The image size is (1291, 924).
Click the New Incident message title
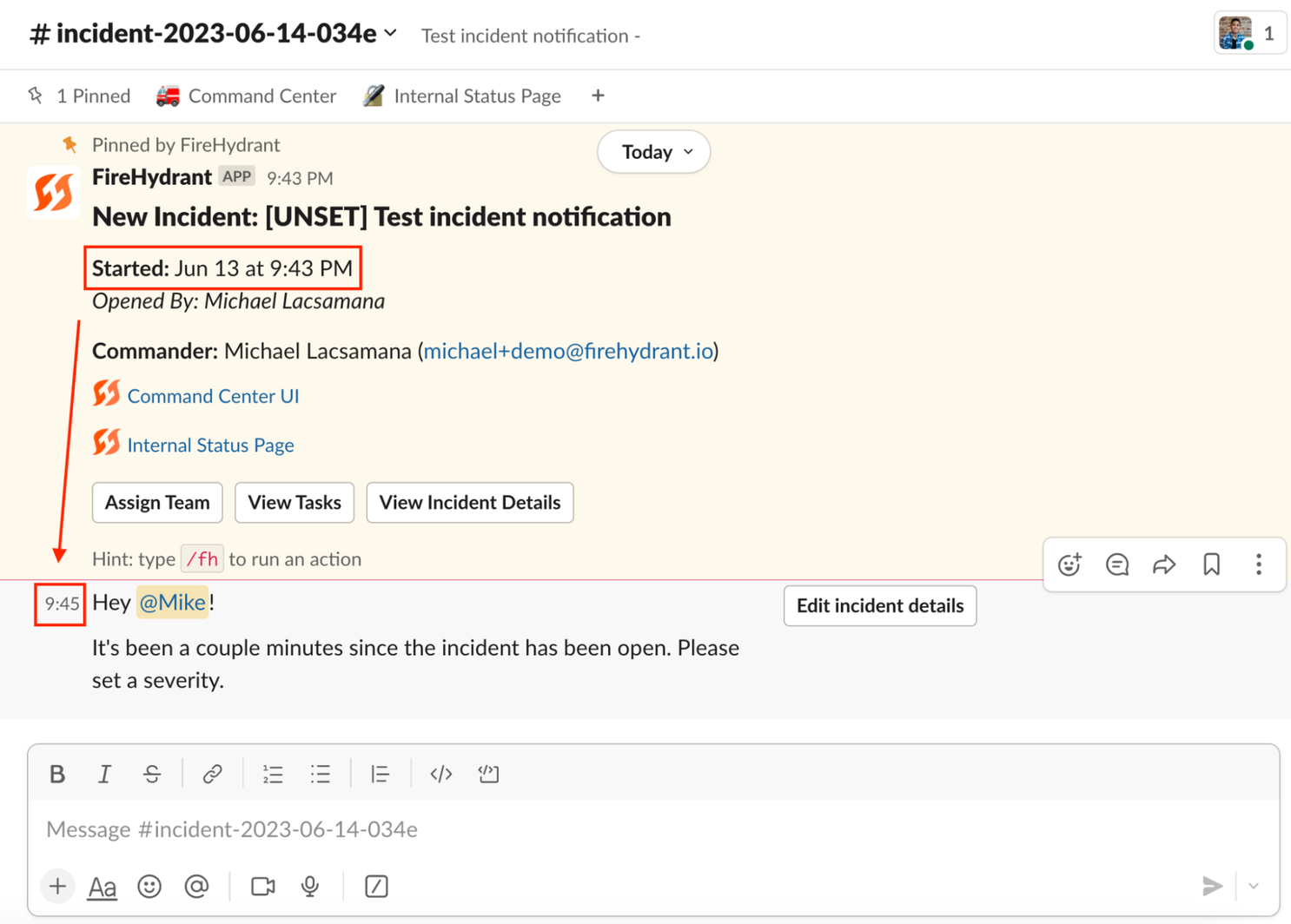pos(381,216)
